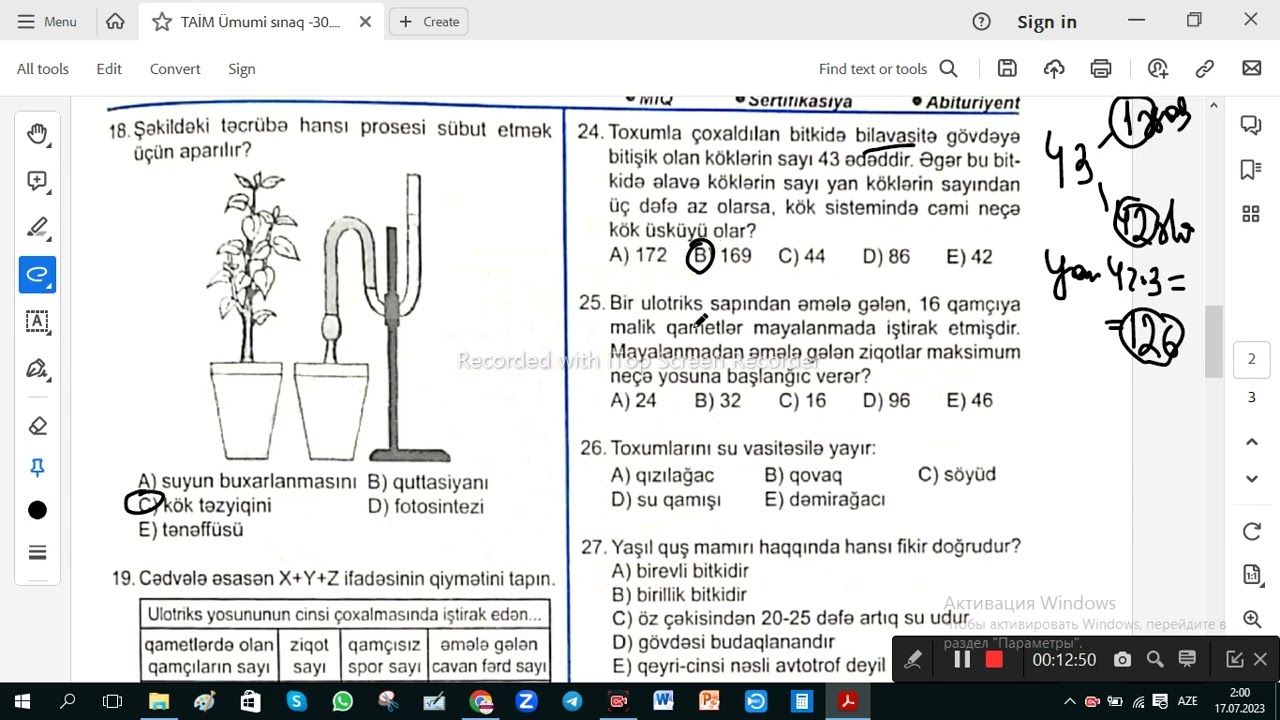Open the page fit display options
This screenshot has height=720, width=1280.
tap(1251, 574)
